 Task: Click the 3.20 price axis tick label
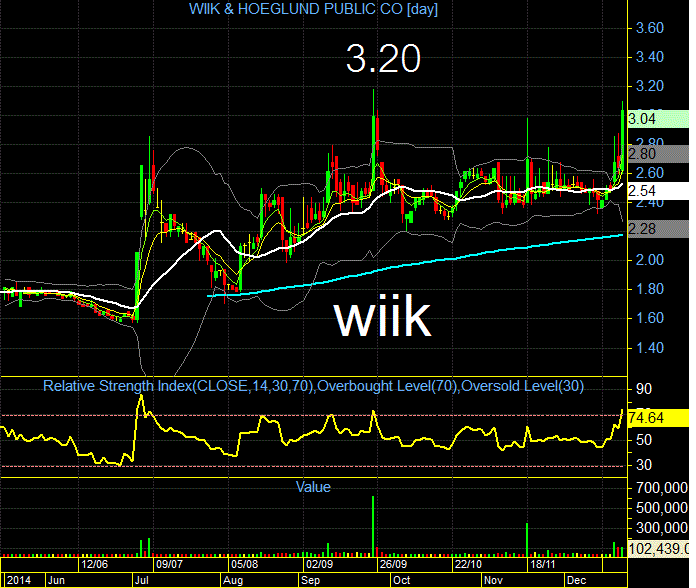649,86
